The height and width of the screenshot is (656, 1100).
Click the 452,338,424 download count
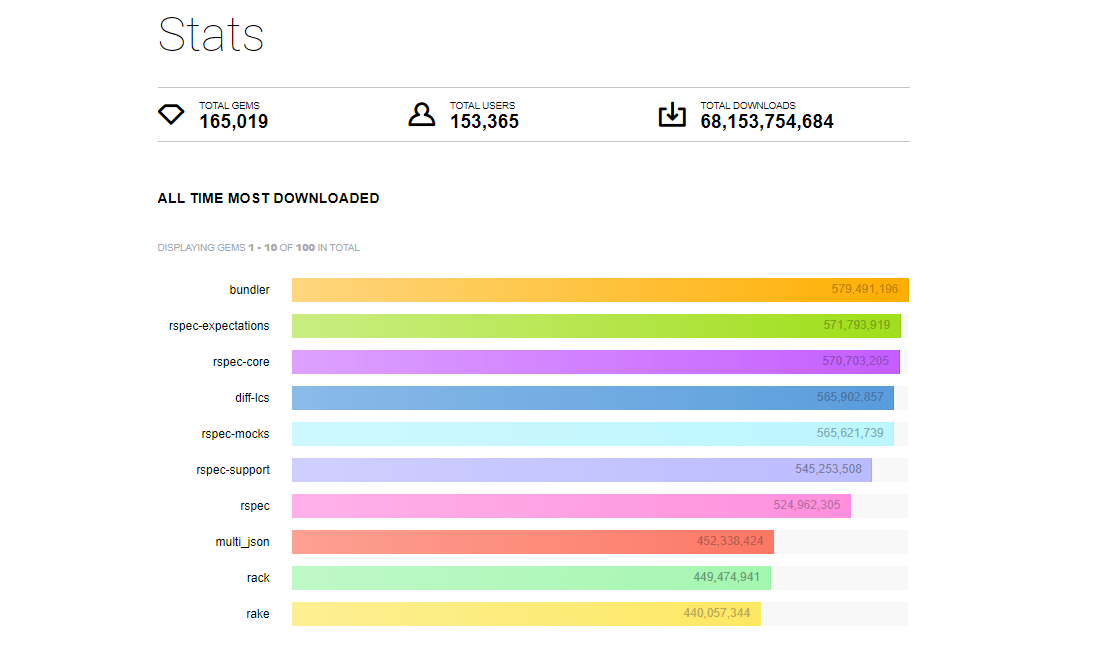tap(730, 541)
